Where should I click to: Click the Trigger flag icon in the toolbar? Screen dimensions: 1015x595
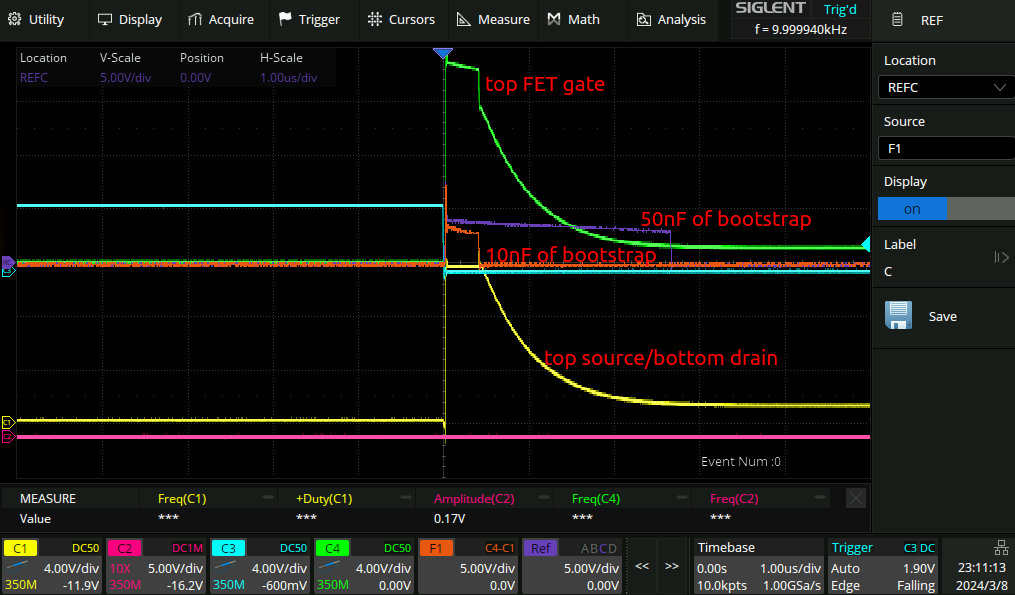(x=286, y=19)
